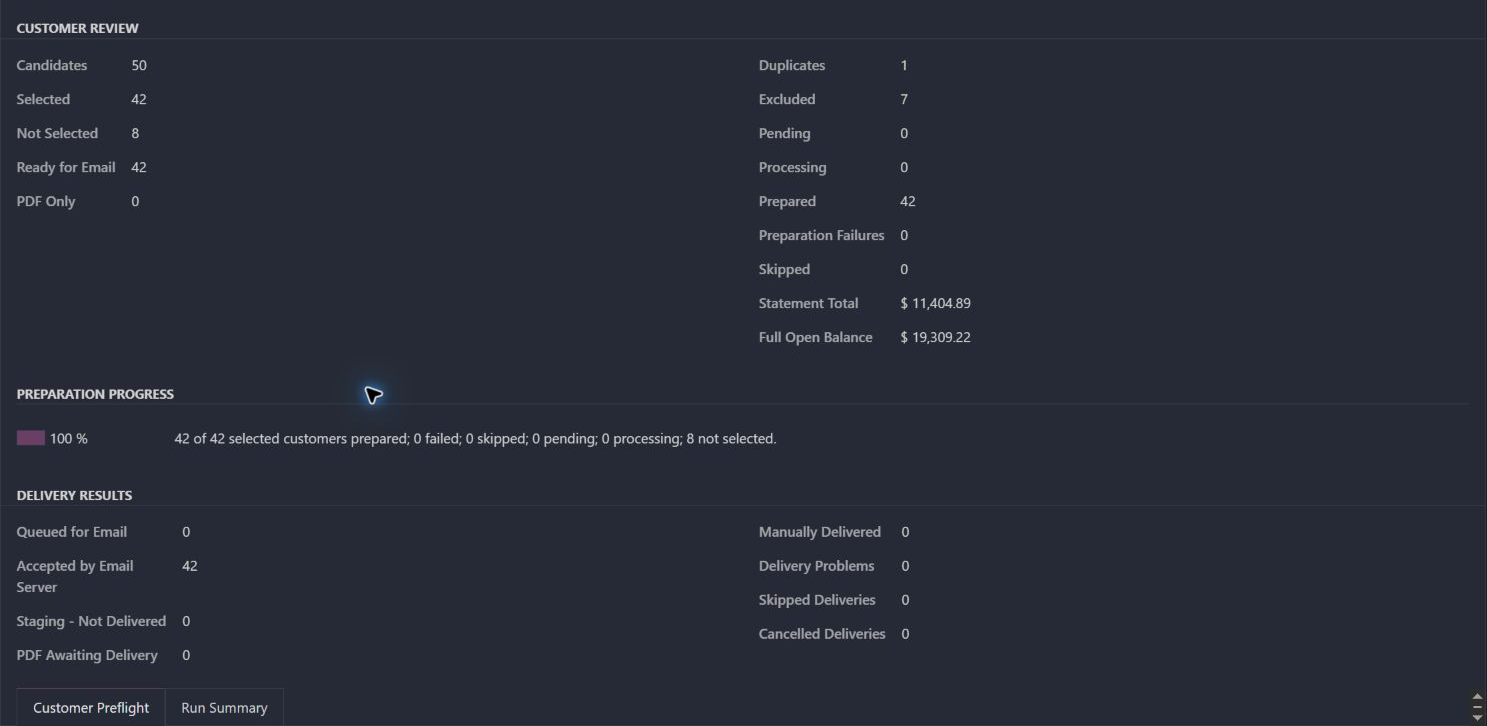Click the Statement Total label
Screen dimensions: 1487x726
(x=809, y=303)
